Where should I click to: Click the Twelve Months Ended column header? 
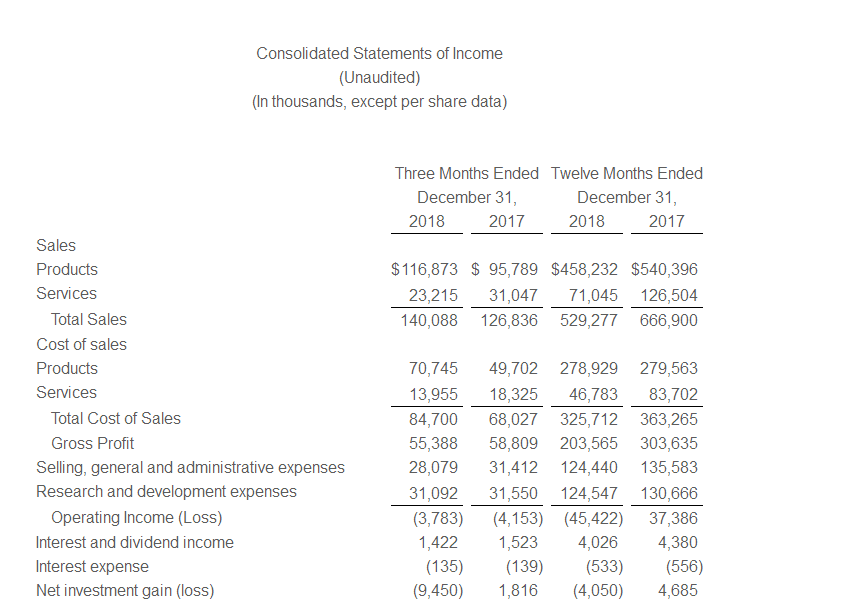(x=626, y=173)
